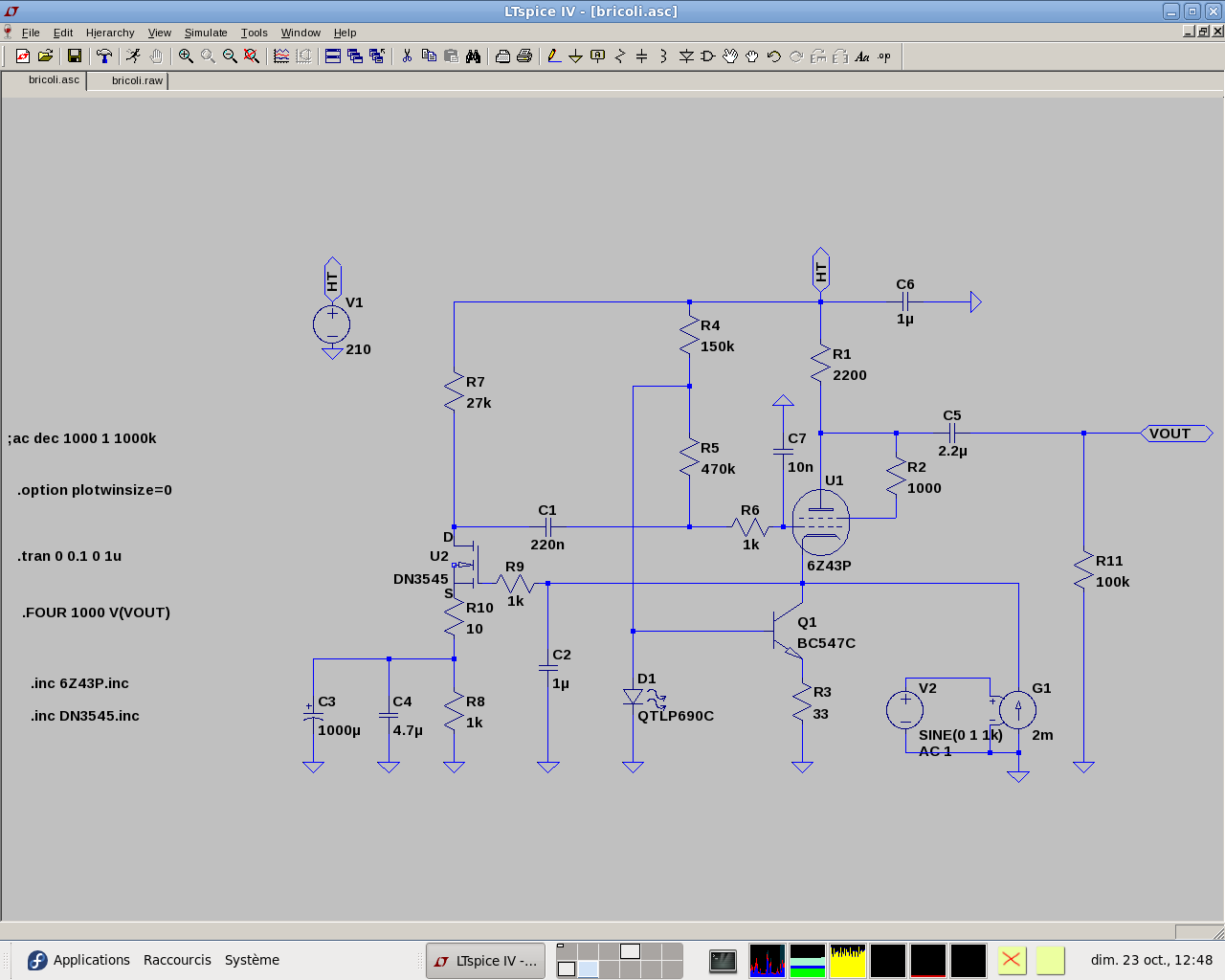Click the VOUT output label
This screenshot has height=980, width=1225.
(x=1176, y=434)
